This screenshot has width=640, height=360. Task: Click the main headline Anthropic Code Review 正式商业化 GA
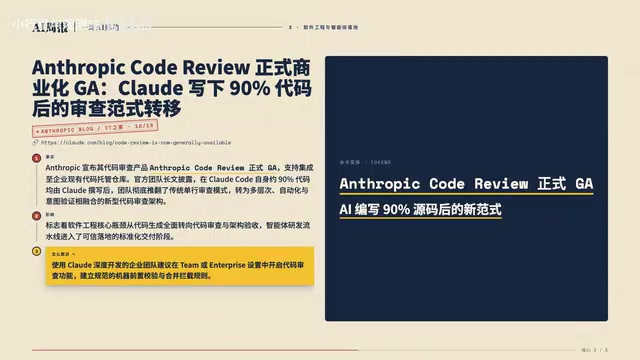pyautogui.click(x=172, y=88)
